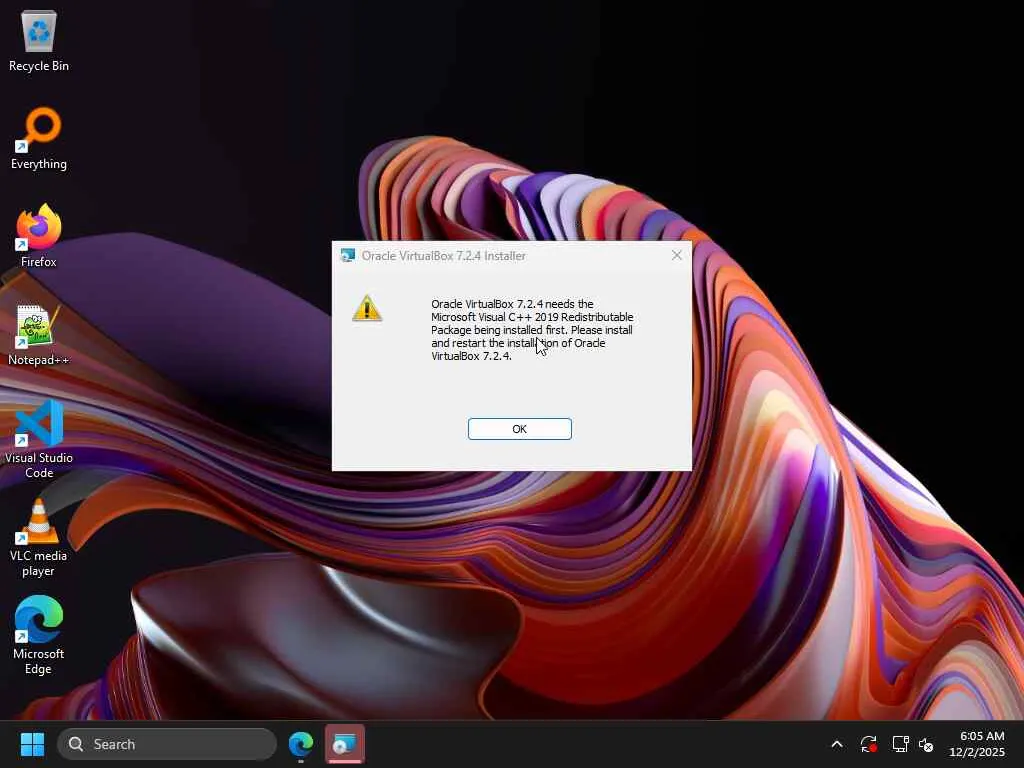This screenshot has width=1024, height=768.
Task: Select the Recycle Bin desktop icon
Action: 39,41
